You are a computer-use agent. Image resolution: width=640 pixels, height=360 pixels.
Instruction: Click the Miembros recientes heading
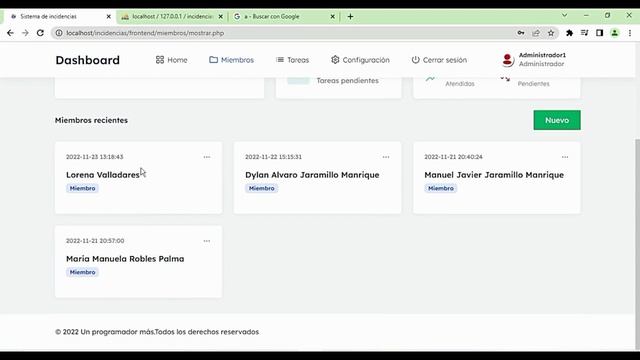coord(91,120)
